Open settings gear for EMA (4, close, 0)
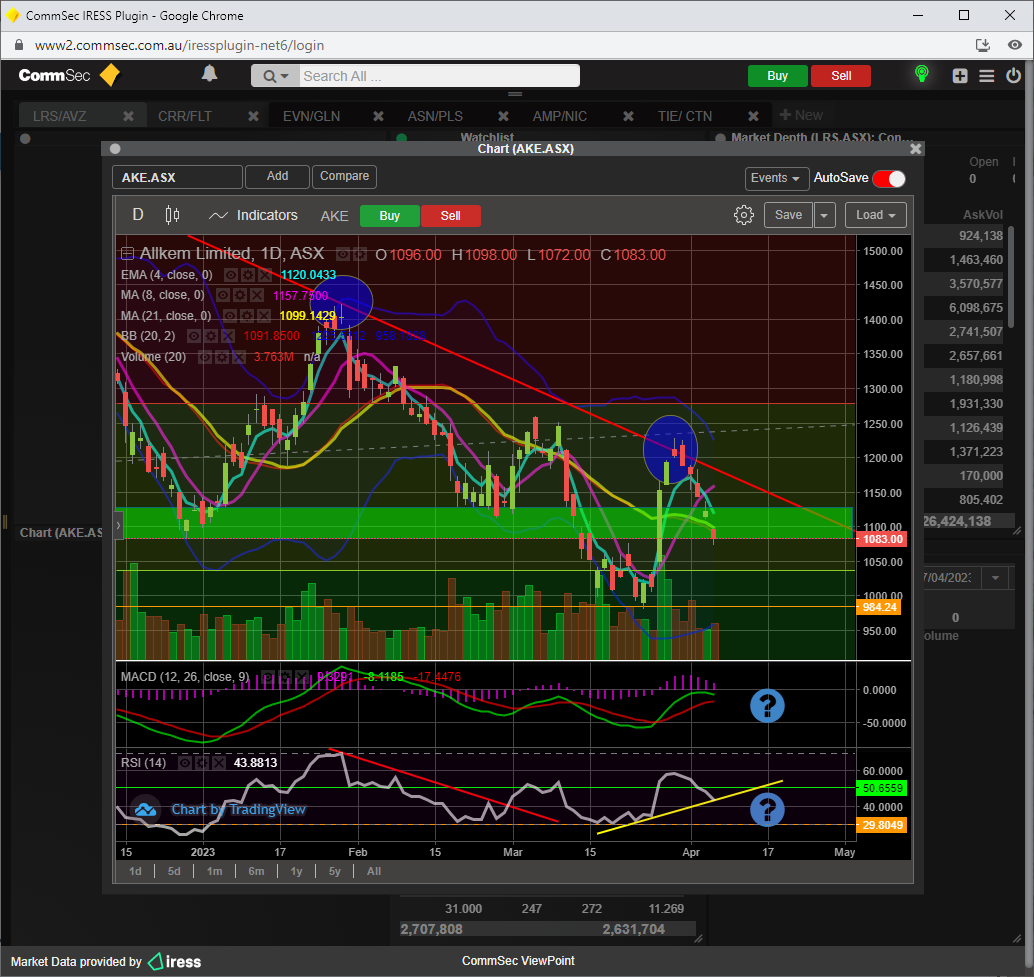 coord(248,275)
